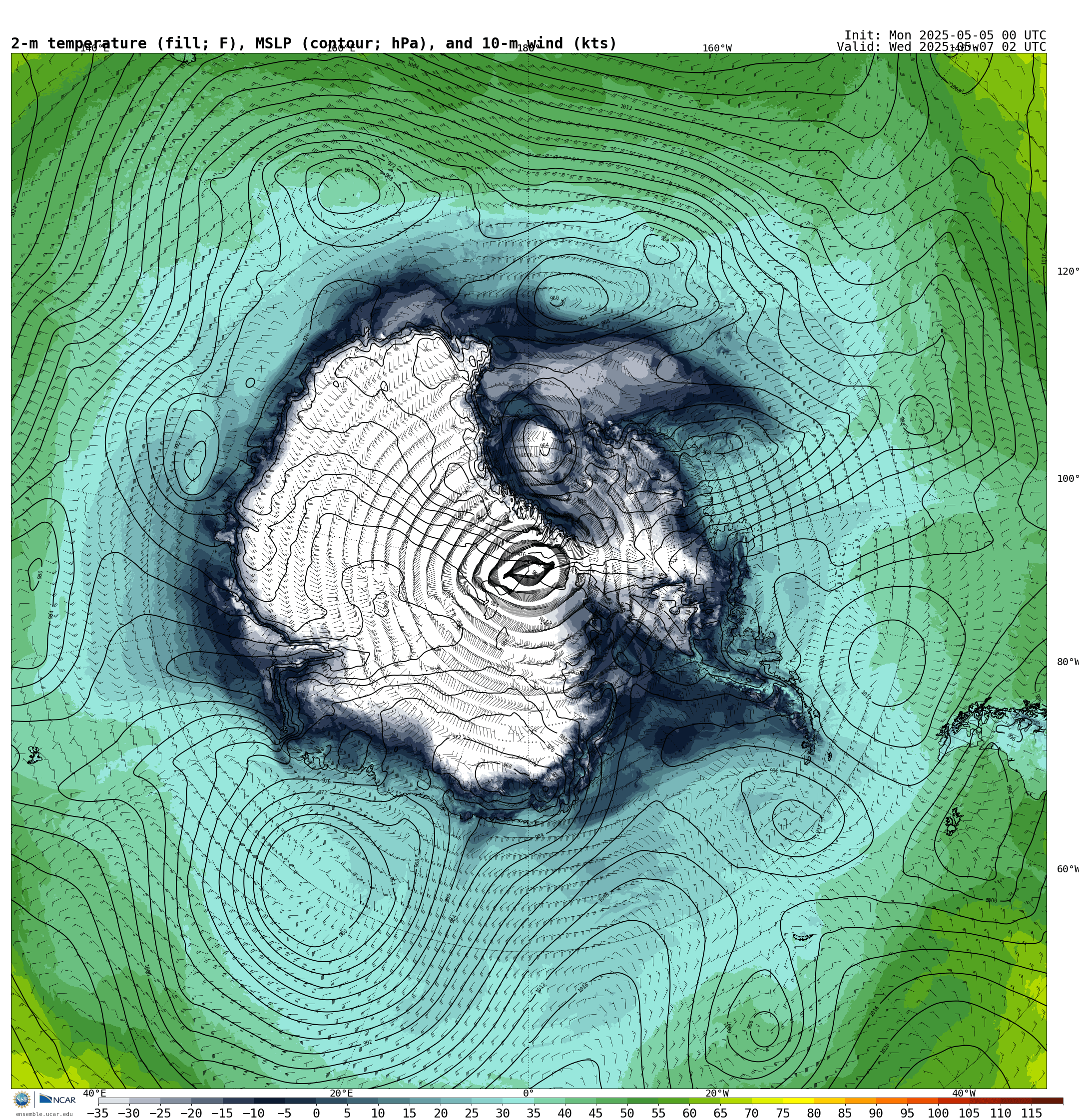Viewport: 1079px width, 1120px height.
Task: Click the '1012' isobar label near top
Action: coord(626,107)
